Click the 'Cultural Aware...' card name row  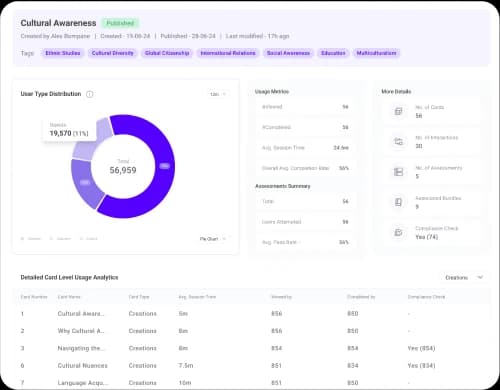coord(81,314)
